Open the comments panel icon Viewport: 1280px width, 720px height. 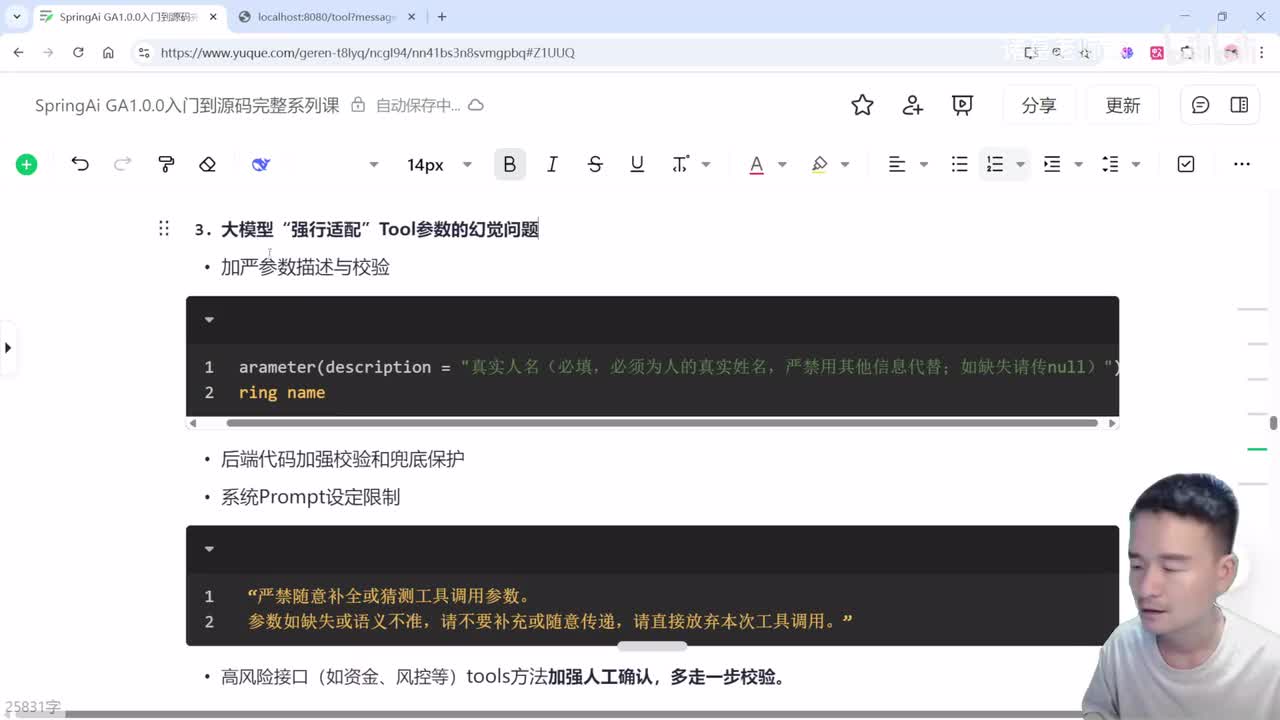pyautogui.click(x=1201, y=105)
